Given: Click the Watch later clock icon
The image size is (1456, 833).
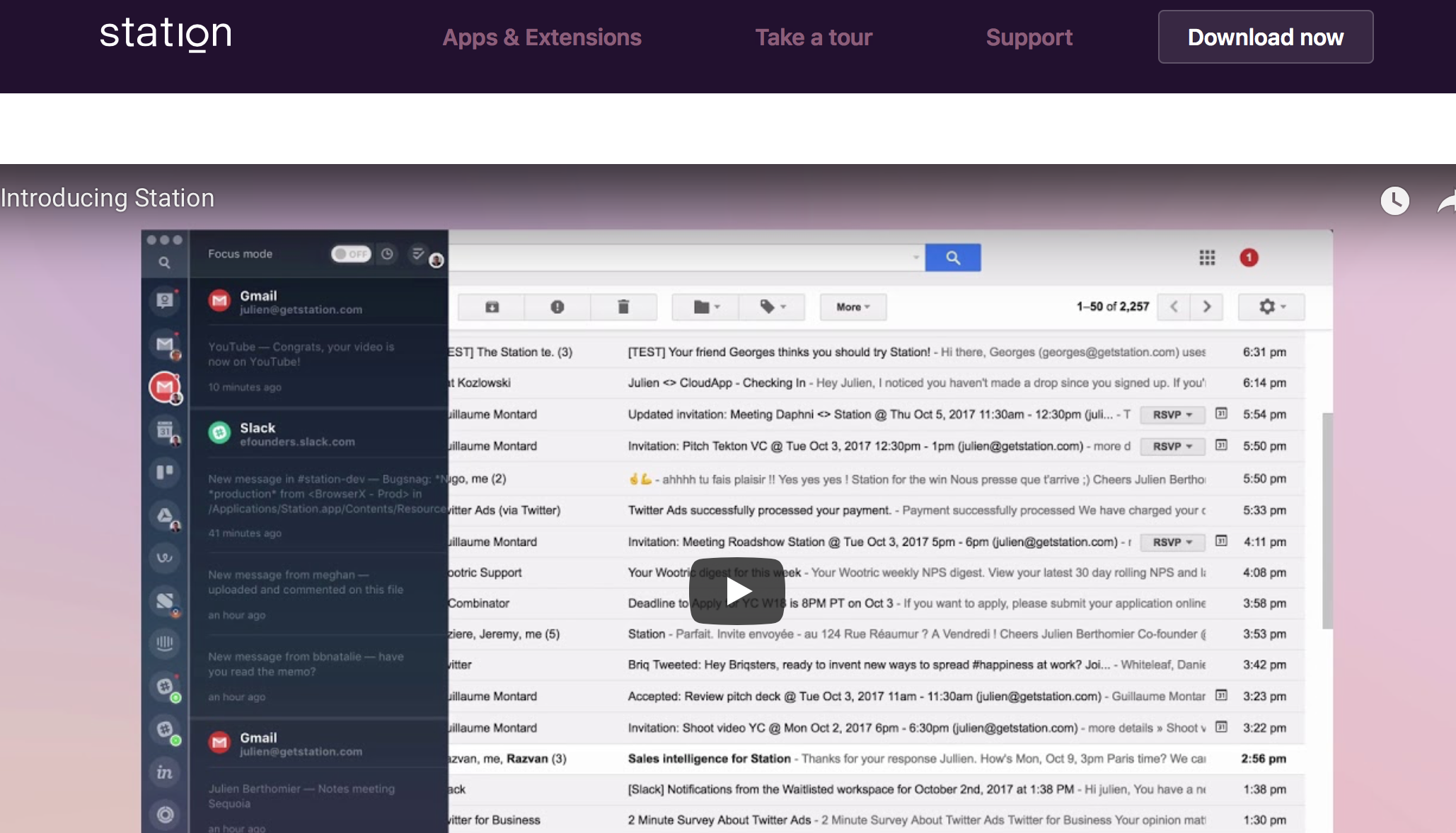Looking at the screenshot, I should click(x=1395, y=201).
